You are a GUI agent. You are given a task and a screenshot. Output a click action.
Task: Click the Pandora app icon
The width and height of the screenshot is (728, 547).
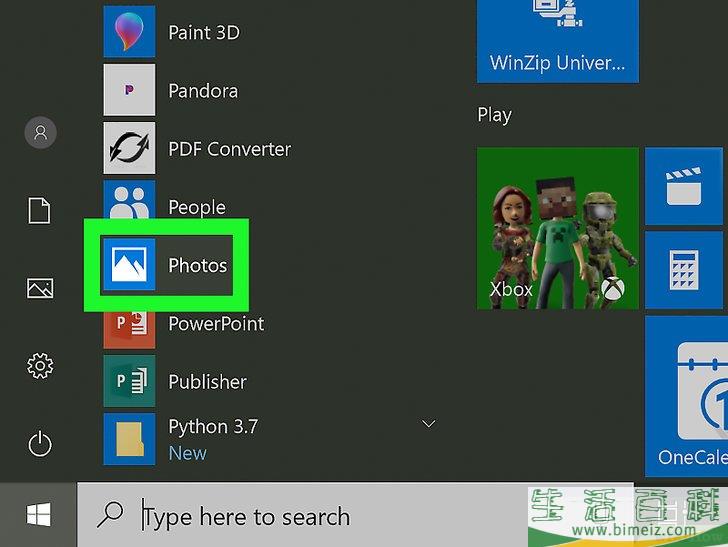129,90
